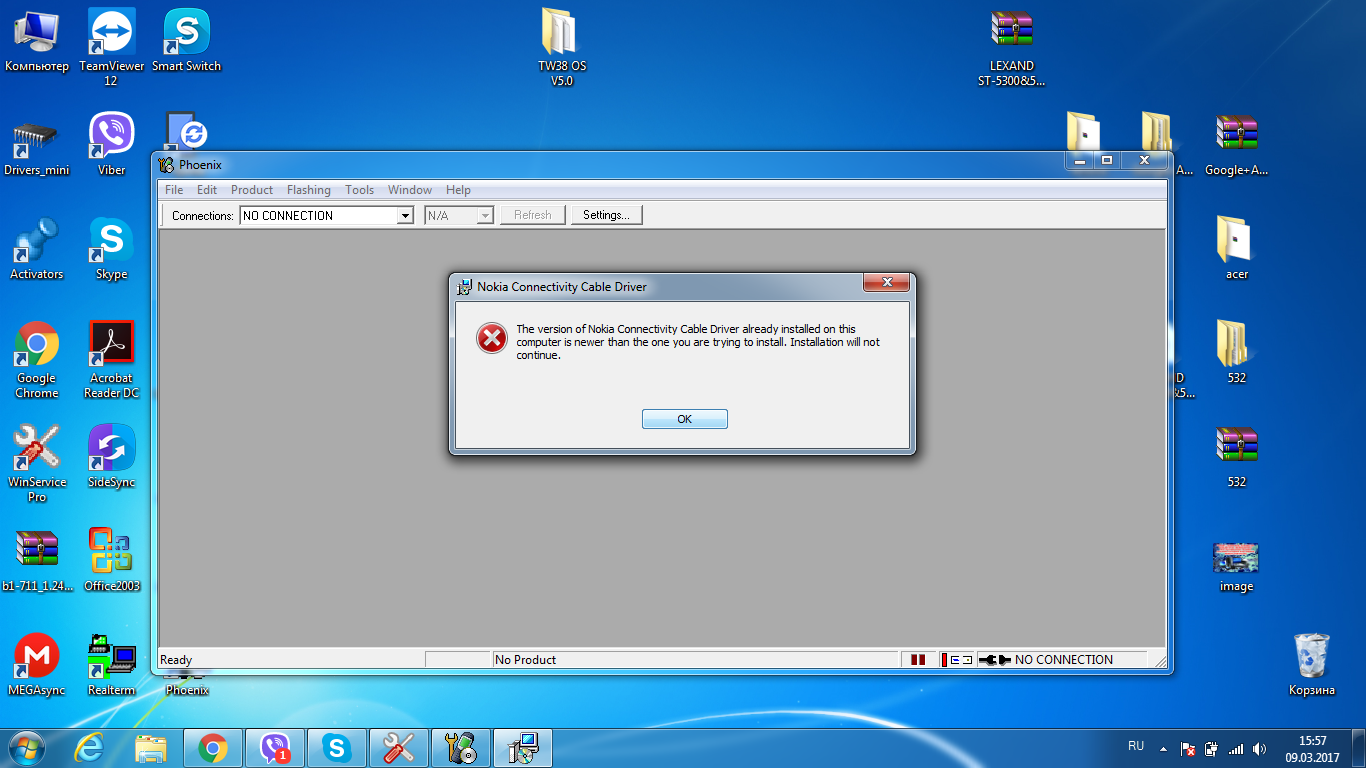Viewport: 1366px width, 768px height.
Task: Click the 'Ready' status bar text
Action: click(x=176, y=660)
